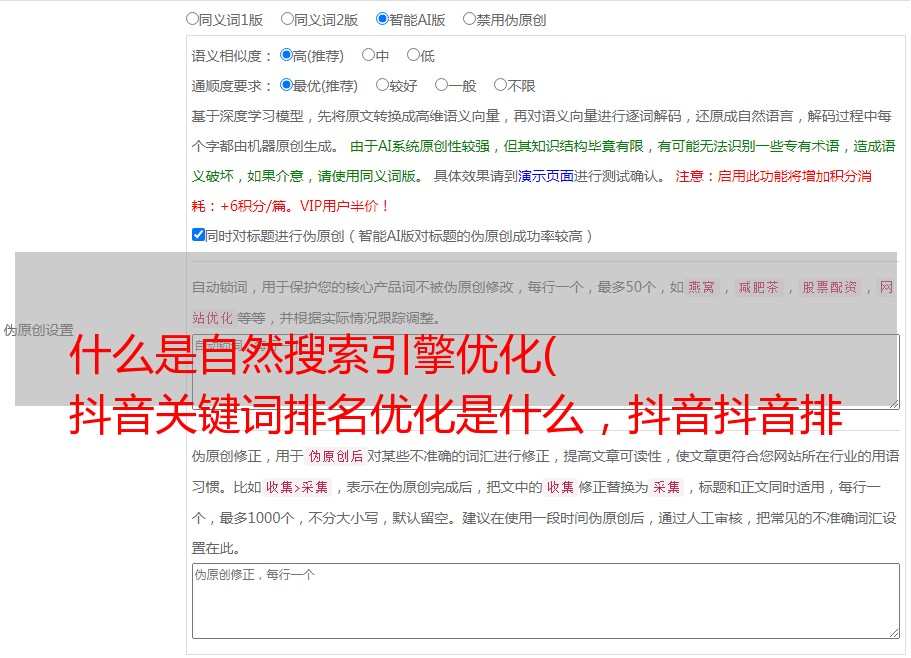The height and width of the screenshot is (658, 911).
Task: Click the 伪原创修正 textarea
Action: pyautogui.click(x=546, y=601)
